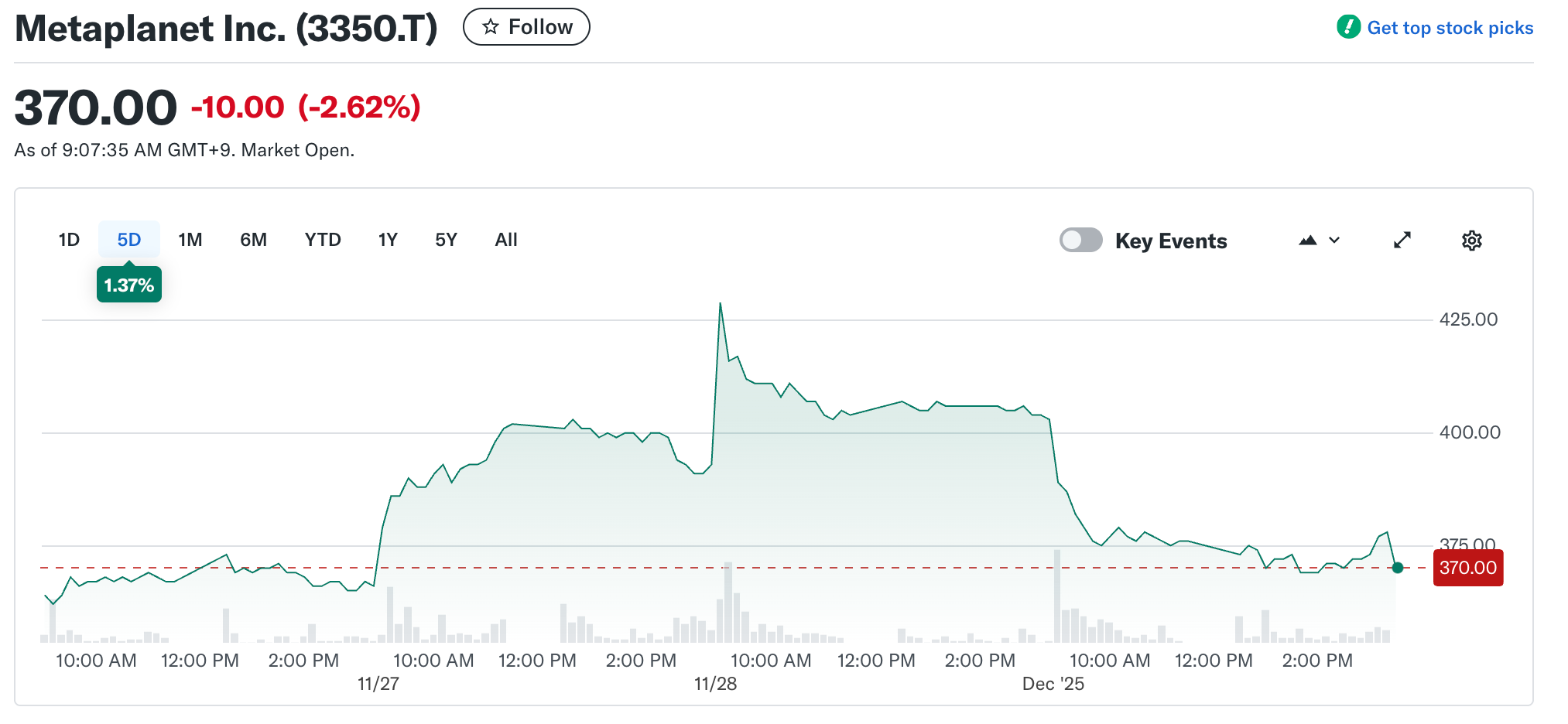Click the 1.37% performance badge

[x=129, y=285]
